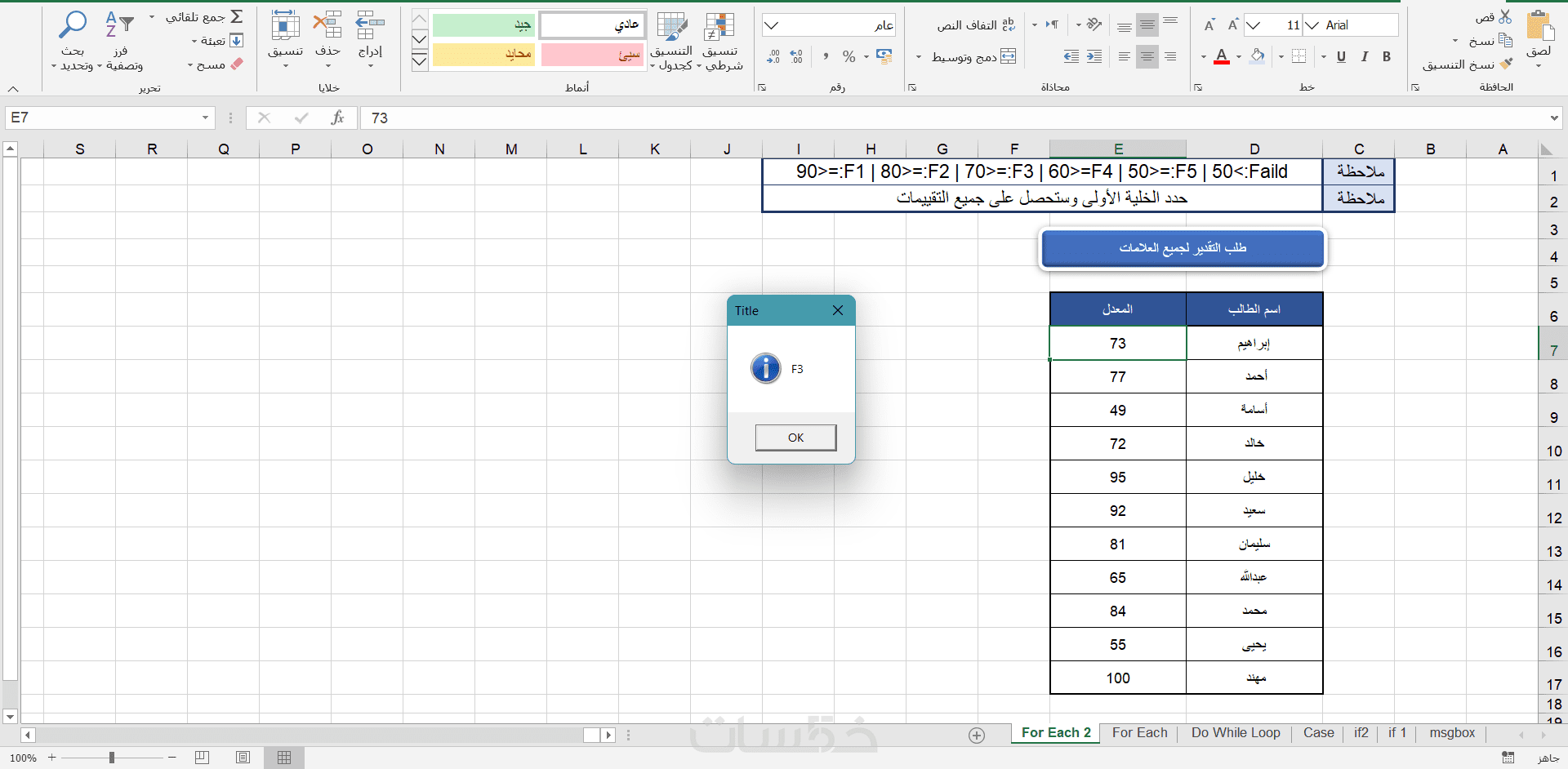
Task: Switch to the For Each sheet tab
Action: coord(1139,733)
